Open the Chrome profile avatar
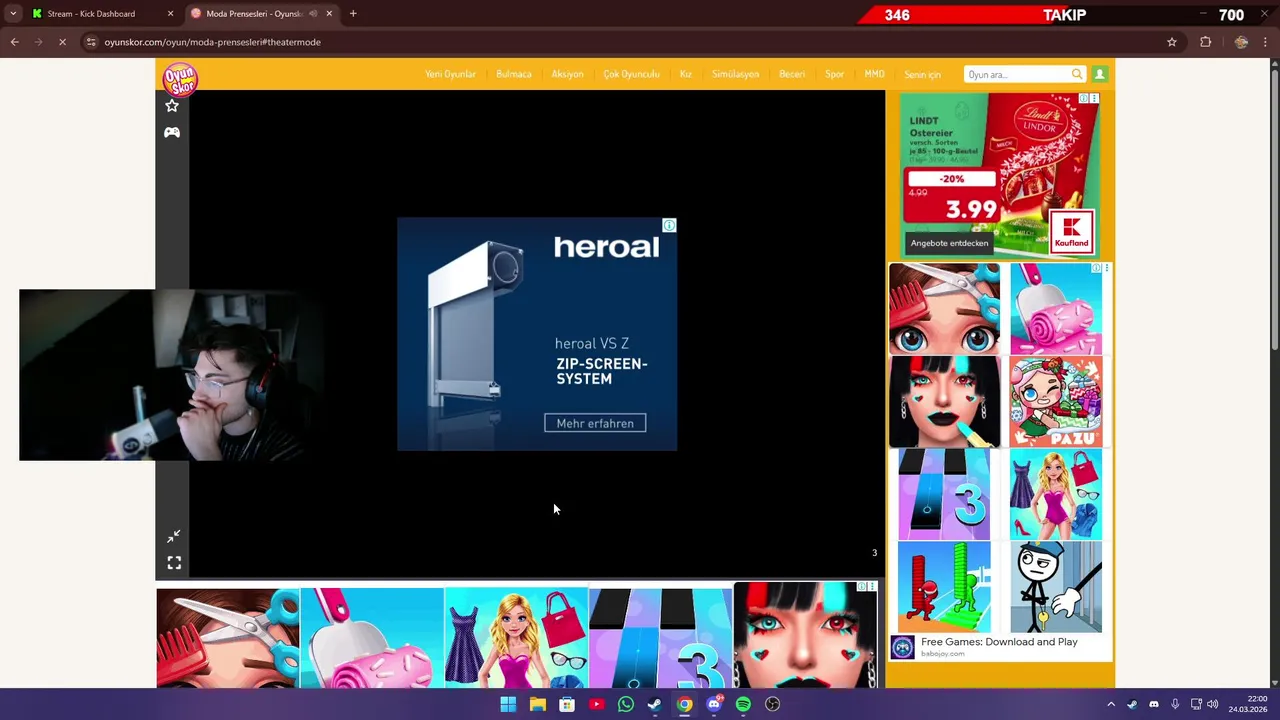 click(1241, 42)
